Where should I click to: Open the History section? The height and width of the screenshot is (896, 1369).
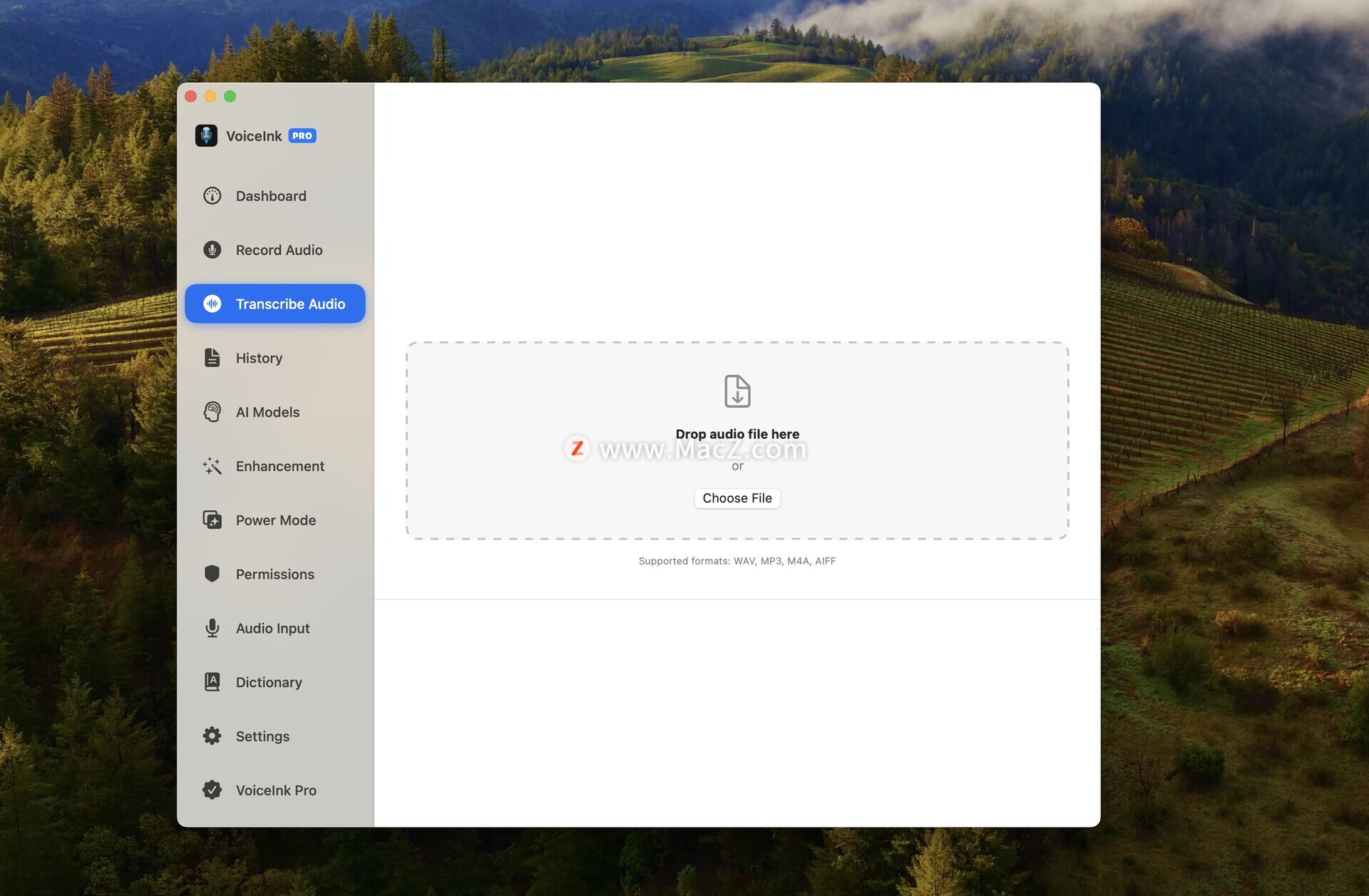coord(275,358)
